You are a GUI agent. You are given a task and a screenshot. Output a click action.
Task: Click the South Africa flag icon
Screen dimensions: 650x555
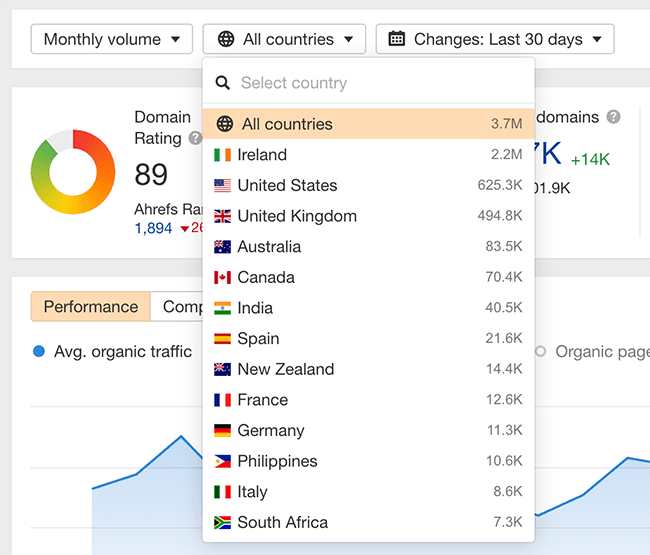tap(223, 523)
